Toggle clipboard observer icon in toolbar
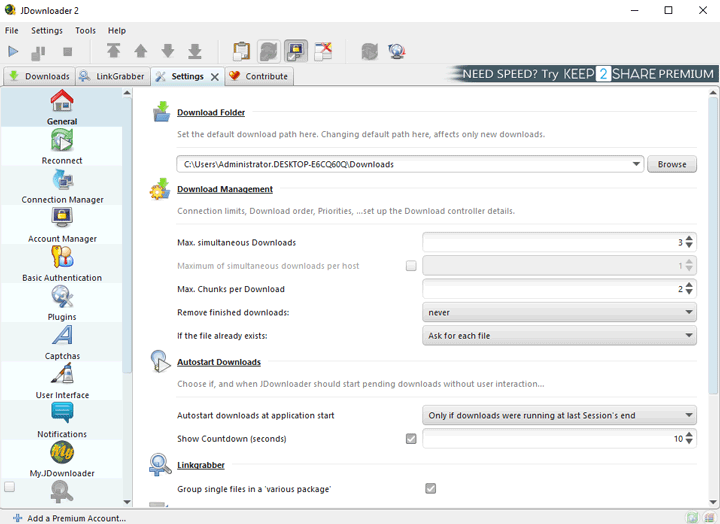Viewport: 720px width, 524px height. [241, 51]
